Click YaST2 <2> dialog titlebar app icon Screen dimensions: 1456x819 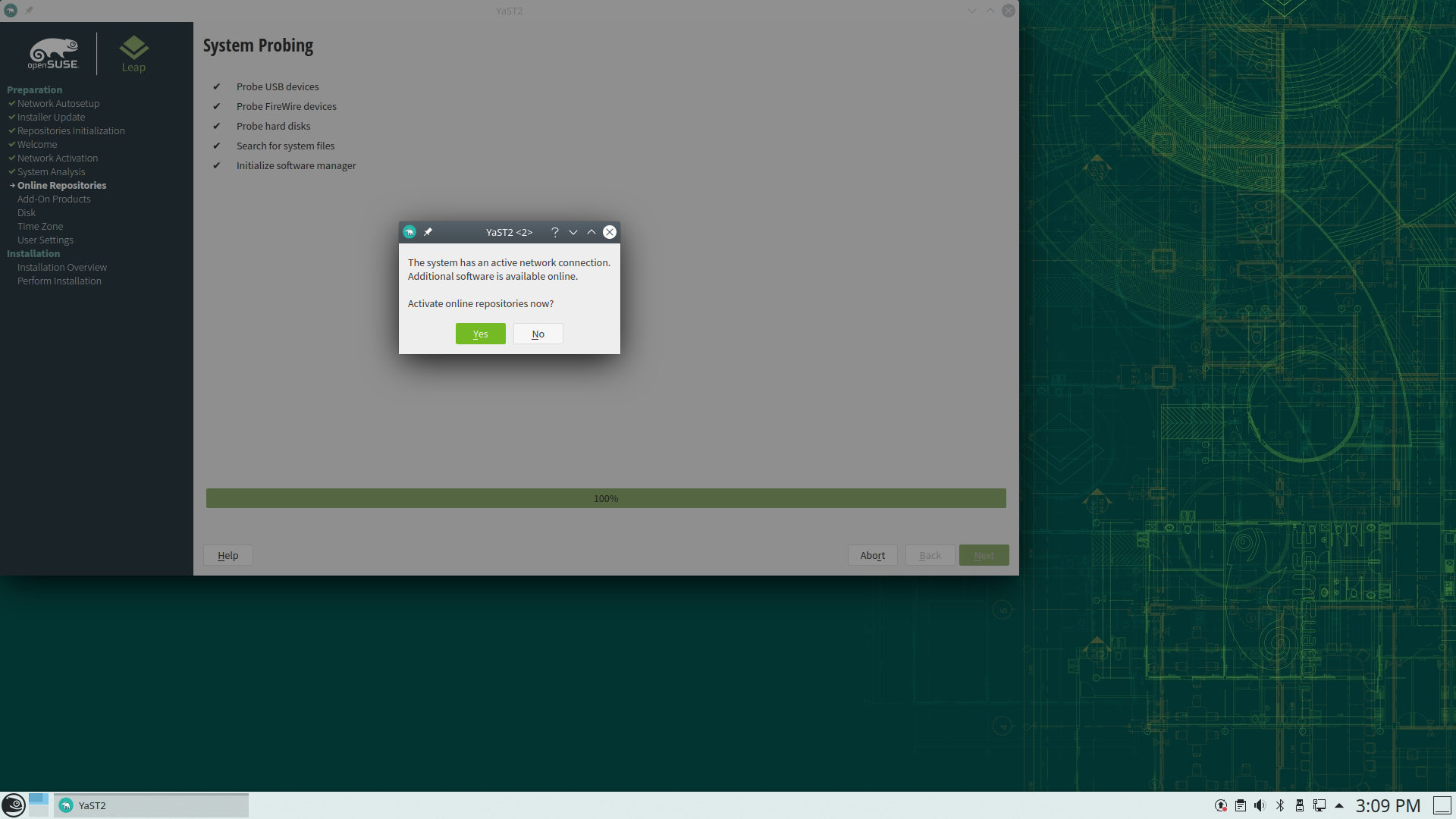coord(409,232)
